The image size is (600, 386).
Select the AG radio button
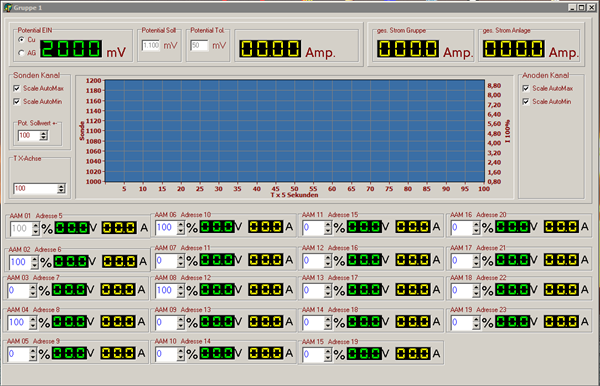pos(21,53)
